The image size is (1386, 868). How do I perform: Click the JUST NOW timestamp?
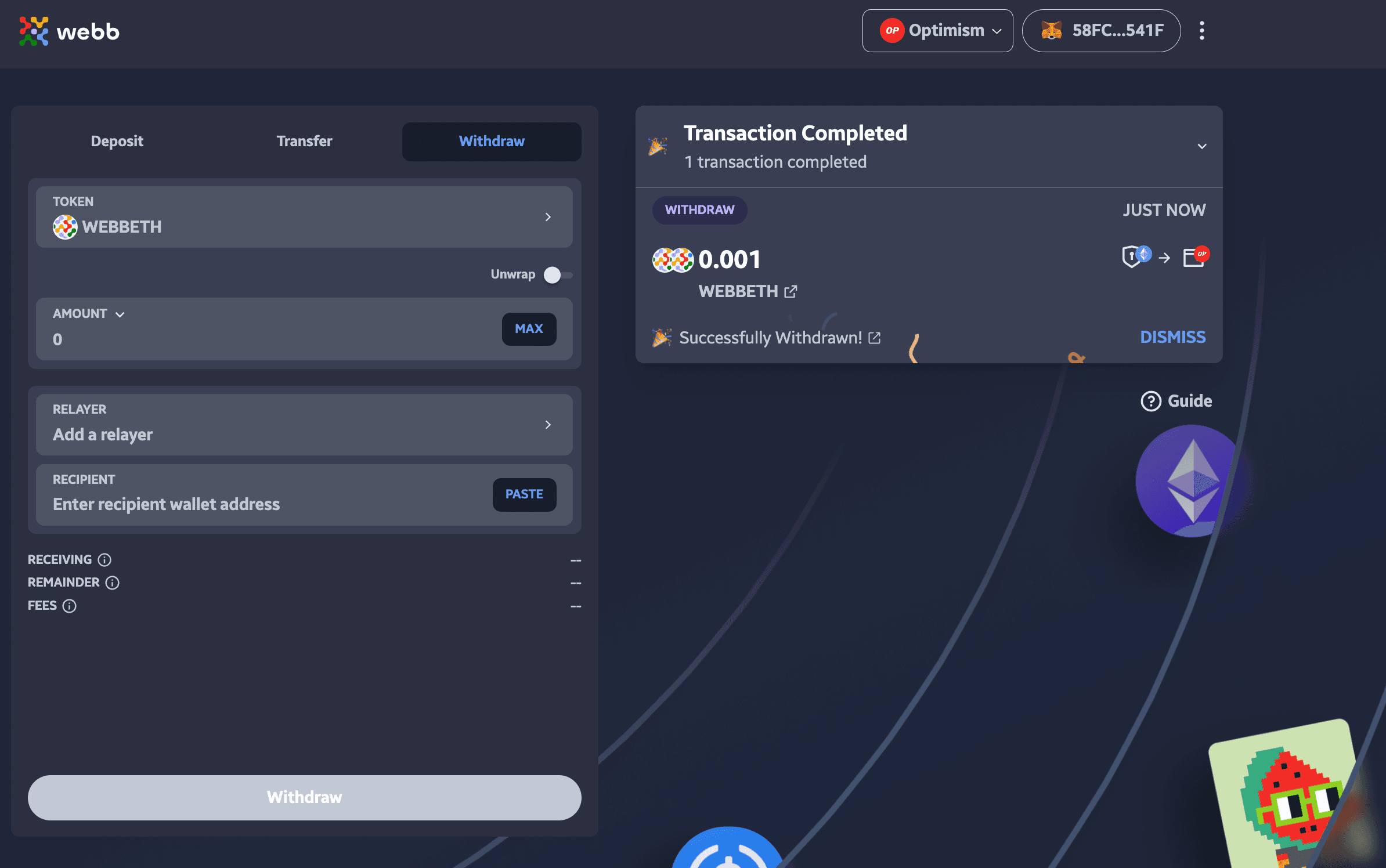click(x=1164, y=210)
